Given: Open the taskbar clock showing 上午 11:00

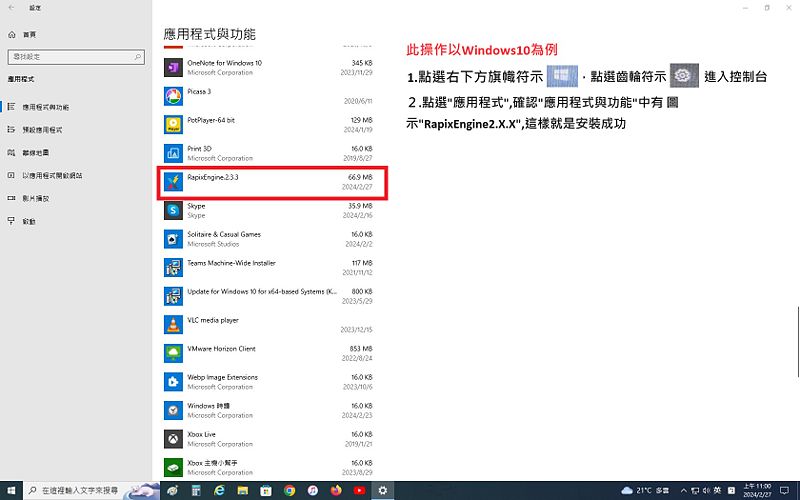Looking at the screenshot, I should [757, 490].
